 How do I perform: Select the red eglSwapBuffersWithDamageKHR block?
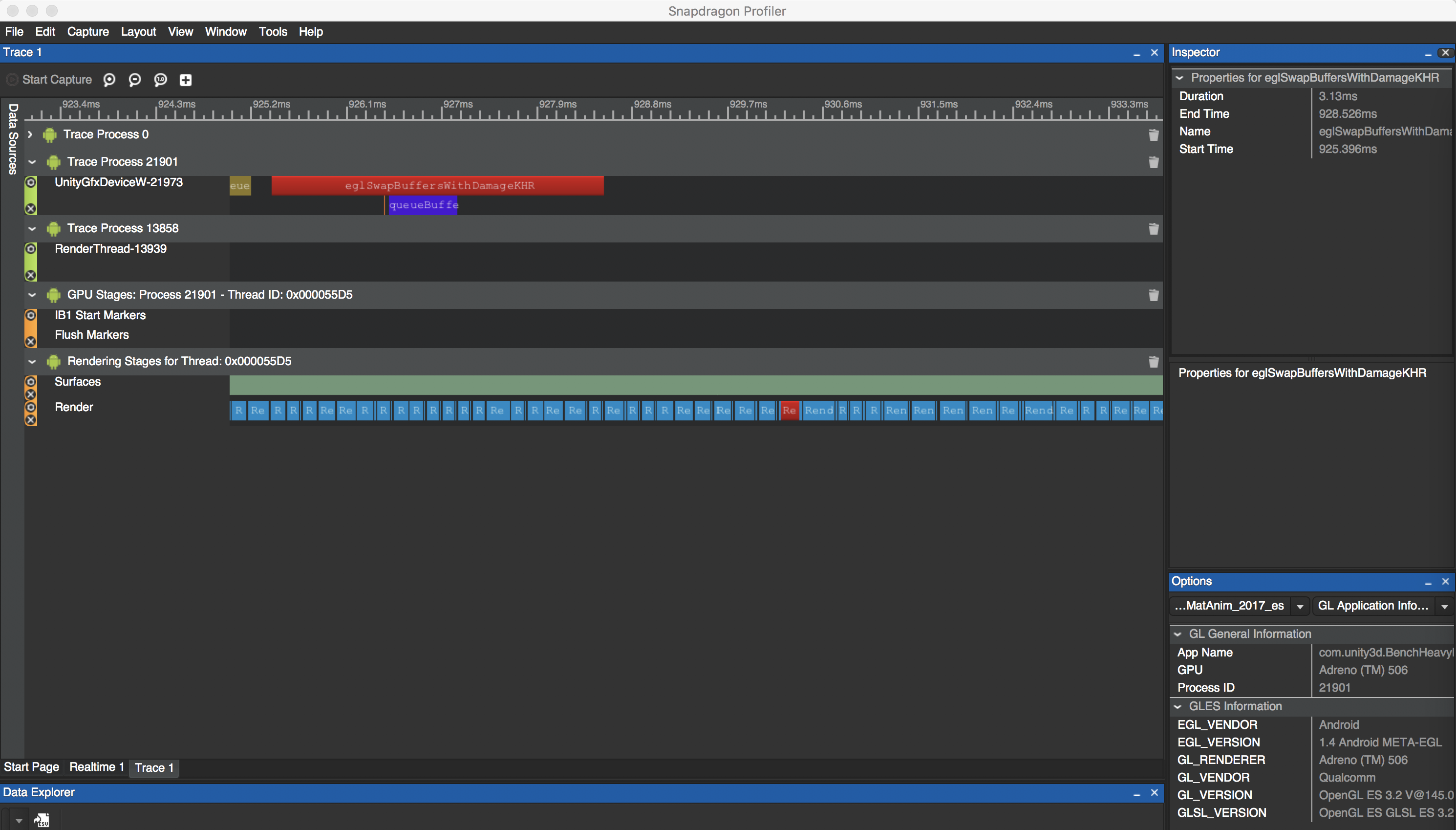point(437,186)
